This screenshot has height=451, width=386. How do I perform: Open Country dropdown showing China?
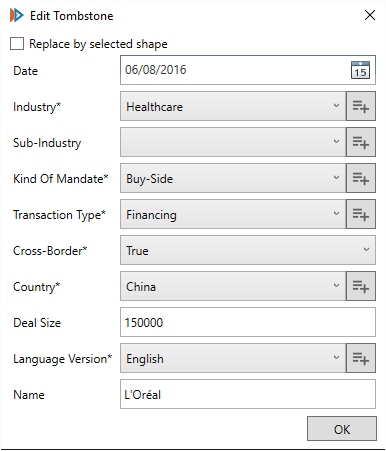[233, 286]
